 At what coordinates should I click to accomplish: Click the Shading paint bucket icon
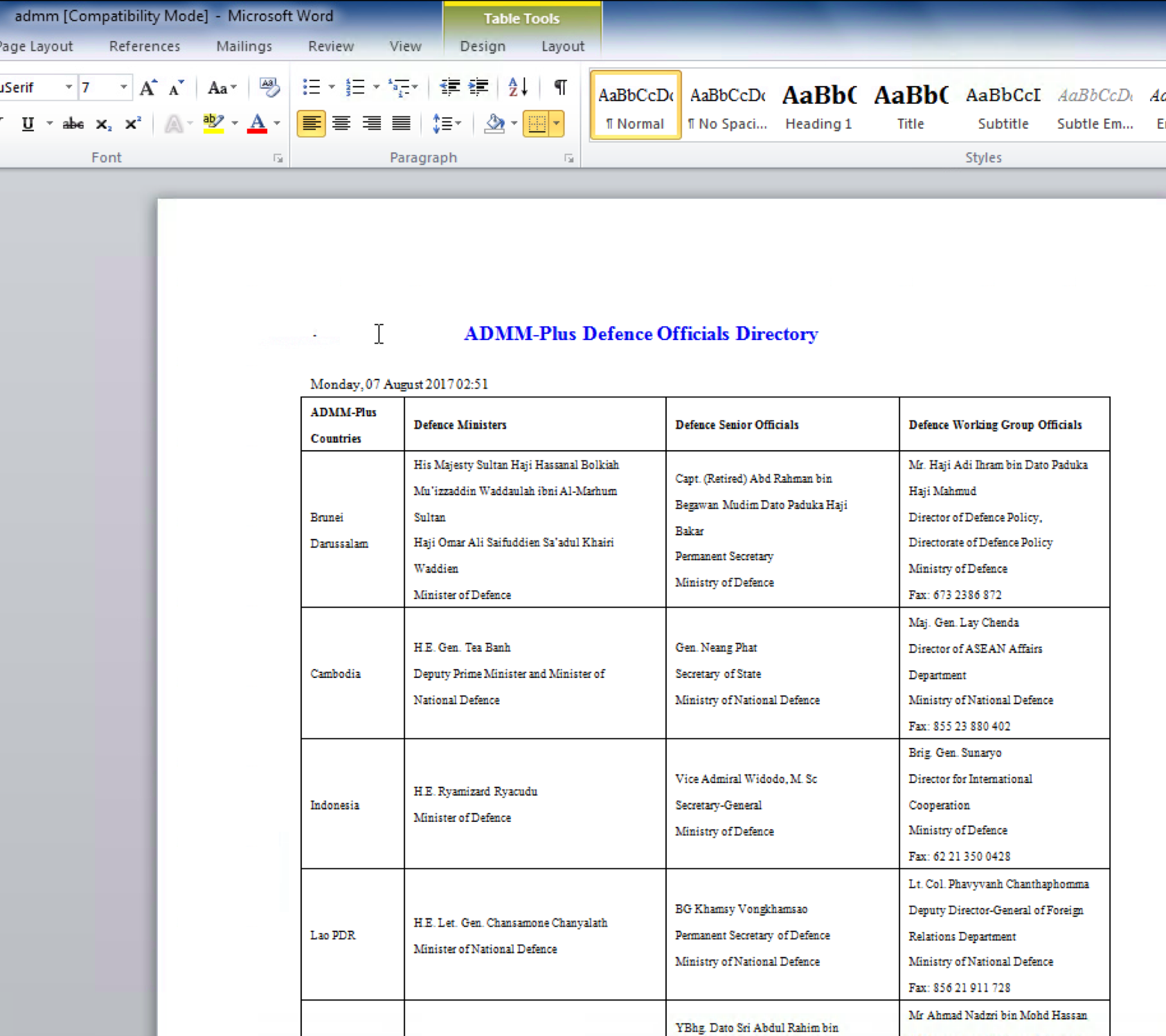[494, 124]
